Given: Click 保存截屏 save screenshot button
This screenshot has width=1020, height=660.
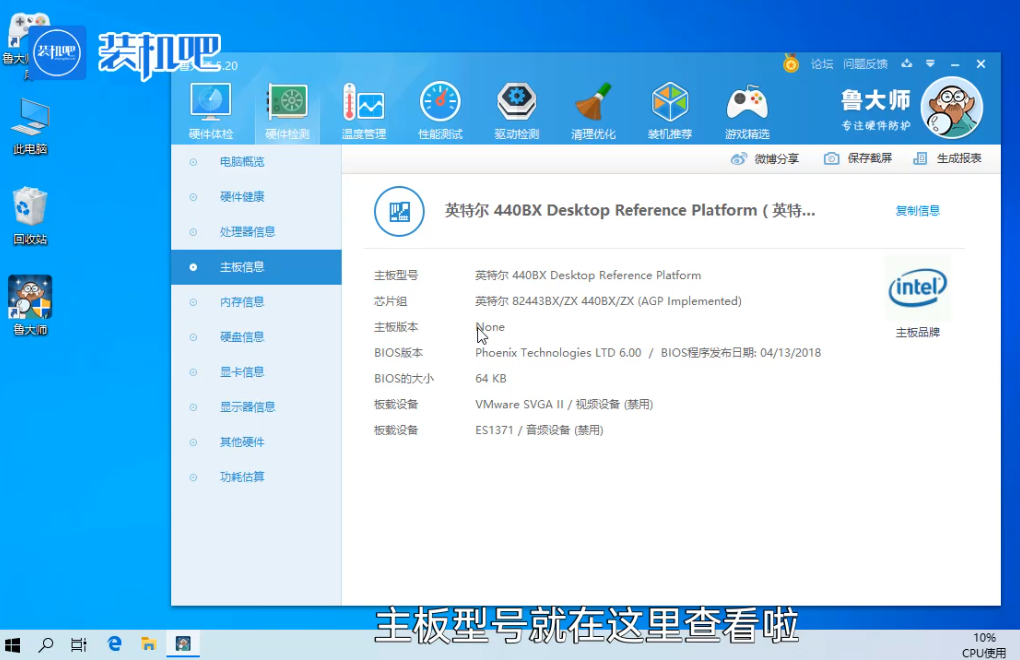Looking at the screenshot, I should 858,158.
